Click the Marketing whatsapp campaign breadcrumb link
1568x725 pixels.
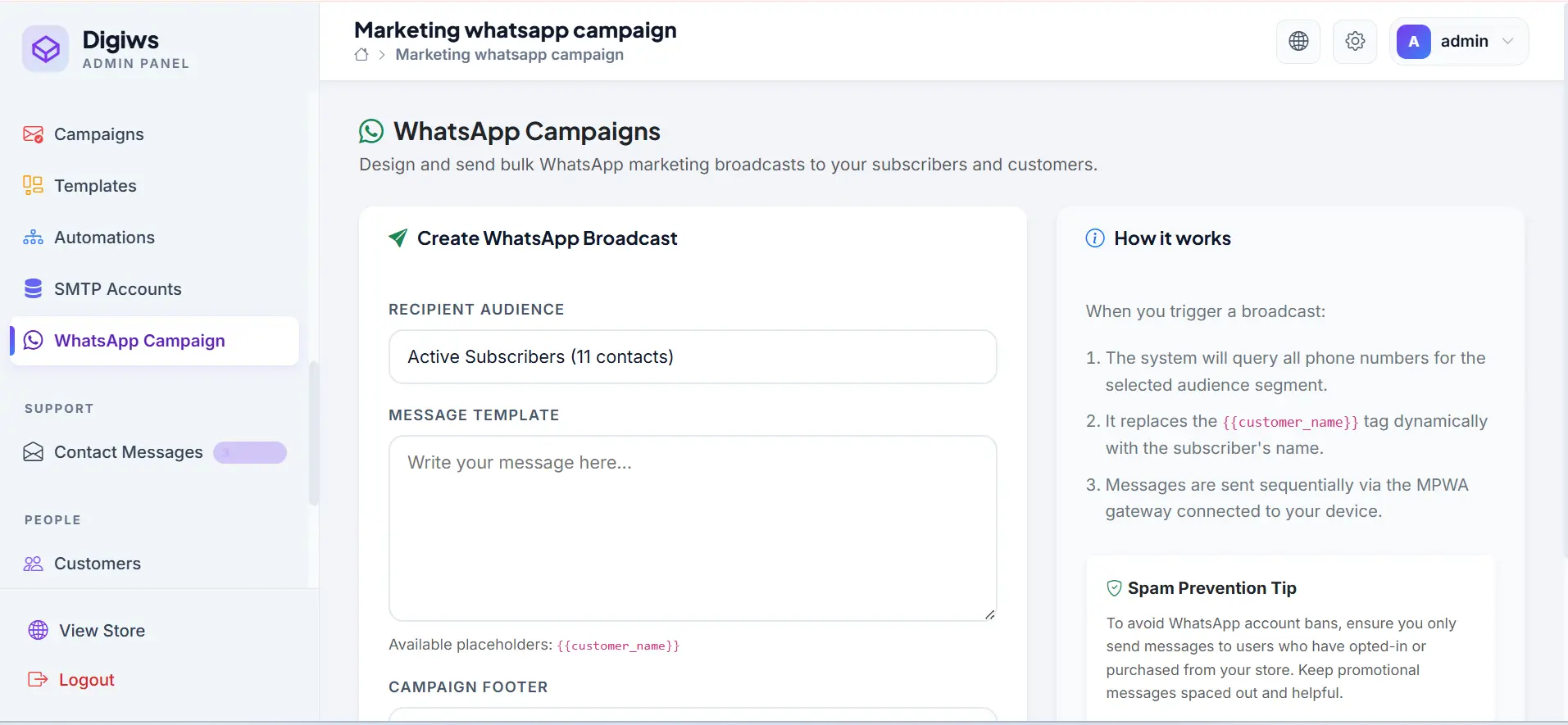509,55
